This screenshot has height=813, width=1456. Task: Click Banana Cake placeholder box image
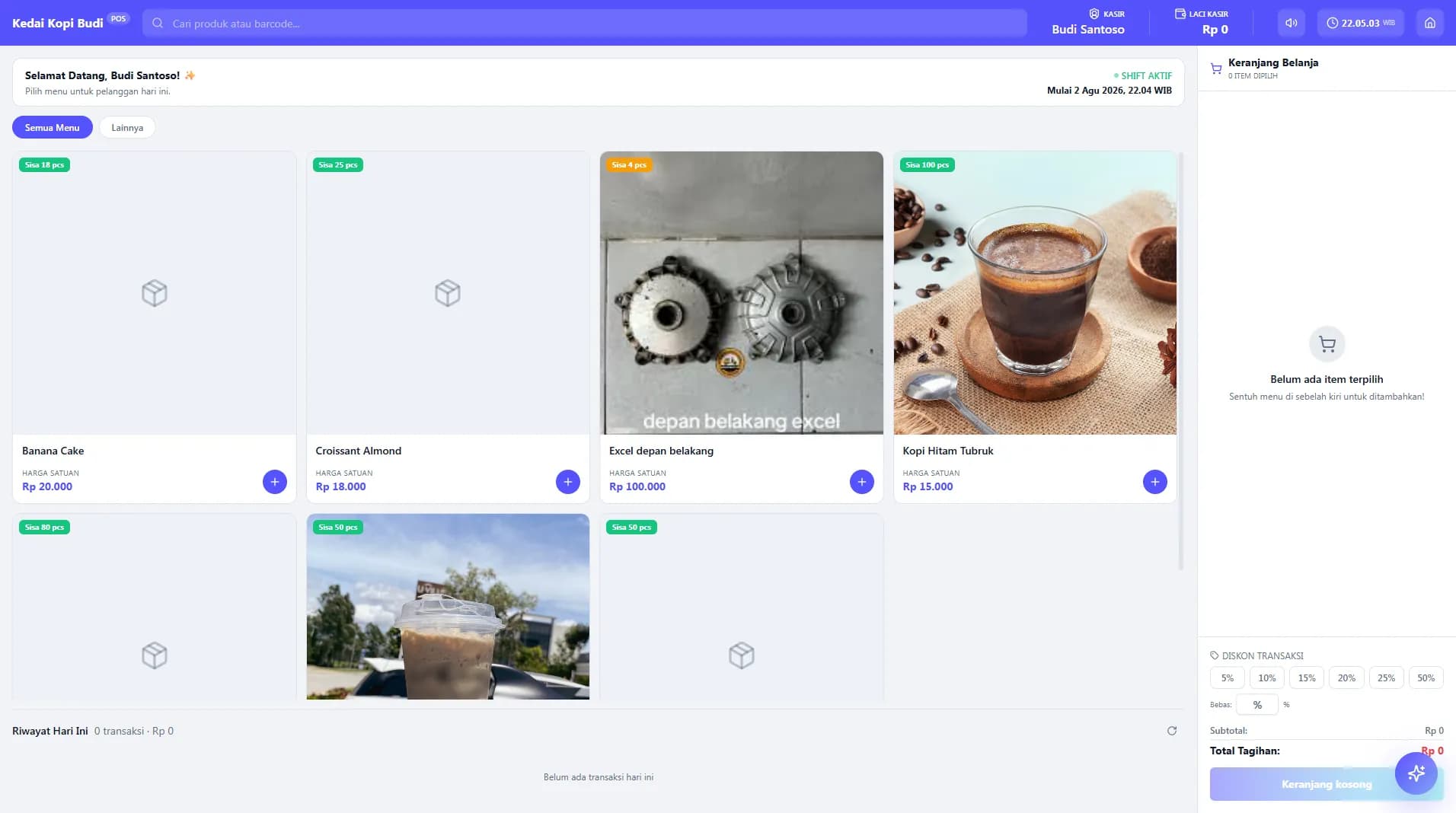tap(155, 293)
